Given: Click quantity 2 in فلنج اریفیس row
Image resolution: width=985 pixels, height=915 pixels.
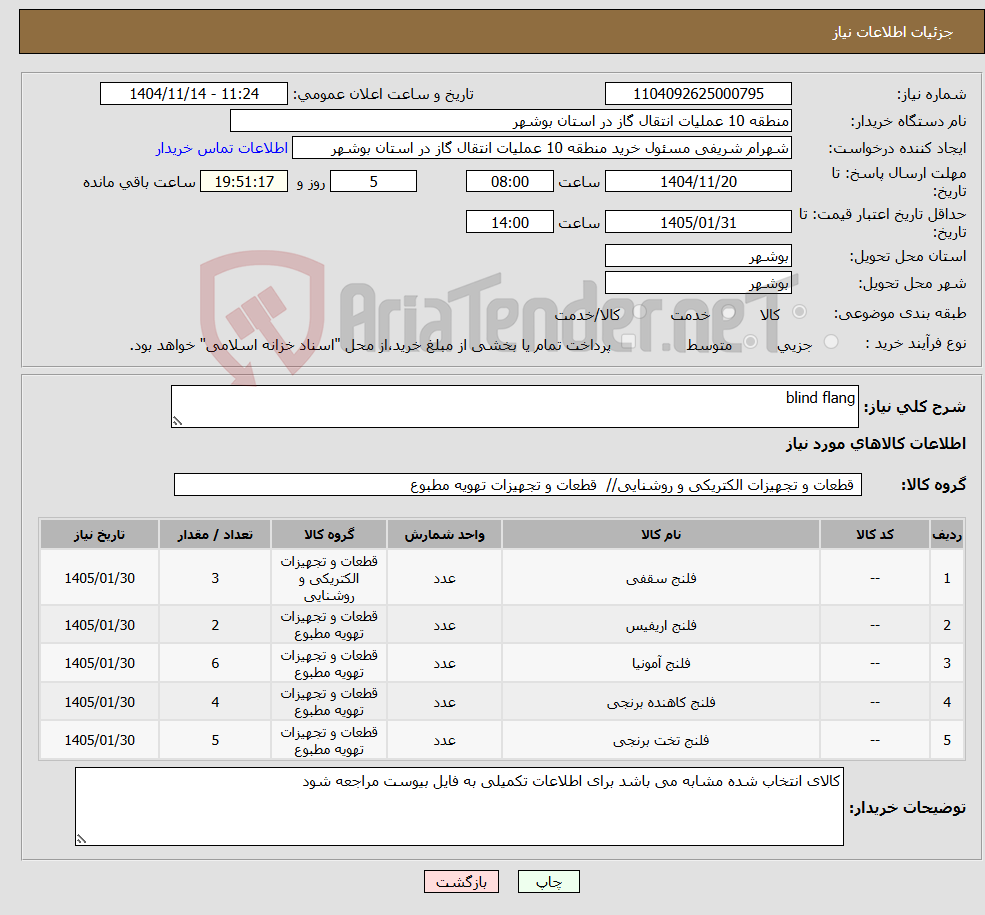Looking at the screenshot, I should point(215,625).
